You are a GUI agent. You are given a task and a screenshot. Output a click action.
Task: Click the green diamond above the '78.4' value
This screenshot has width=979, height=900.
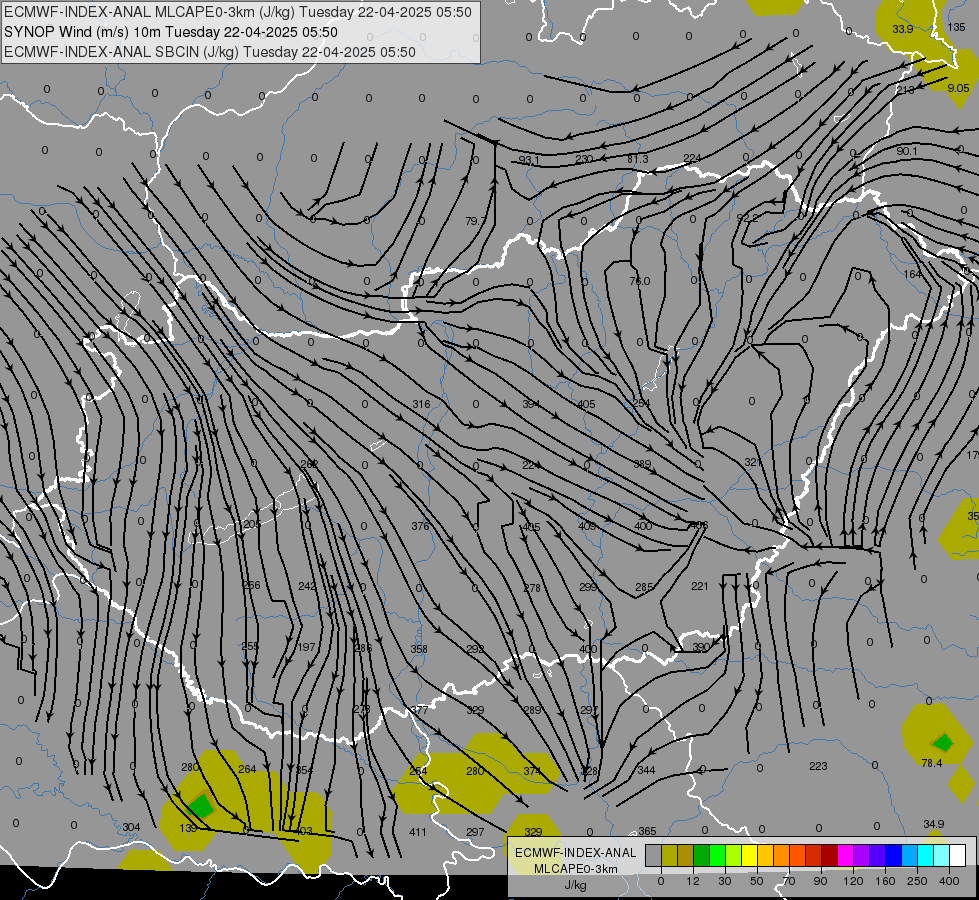(943, 743)
